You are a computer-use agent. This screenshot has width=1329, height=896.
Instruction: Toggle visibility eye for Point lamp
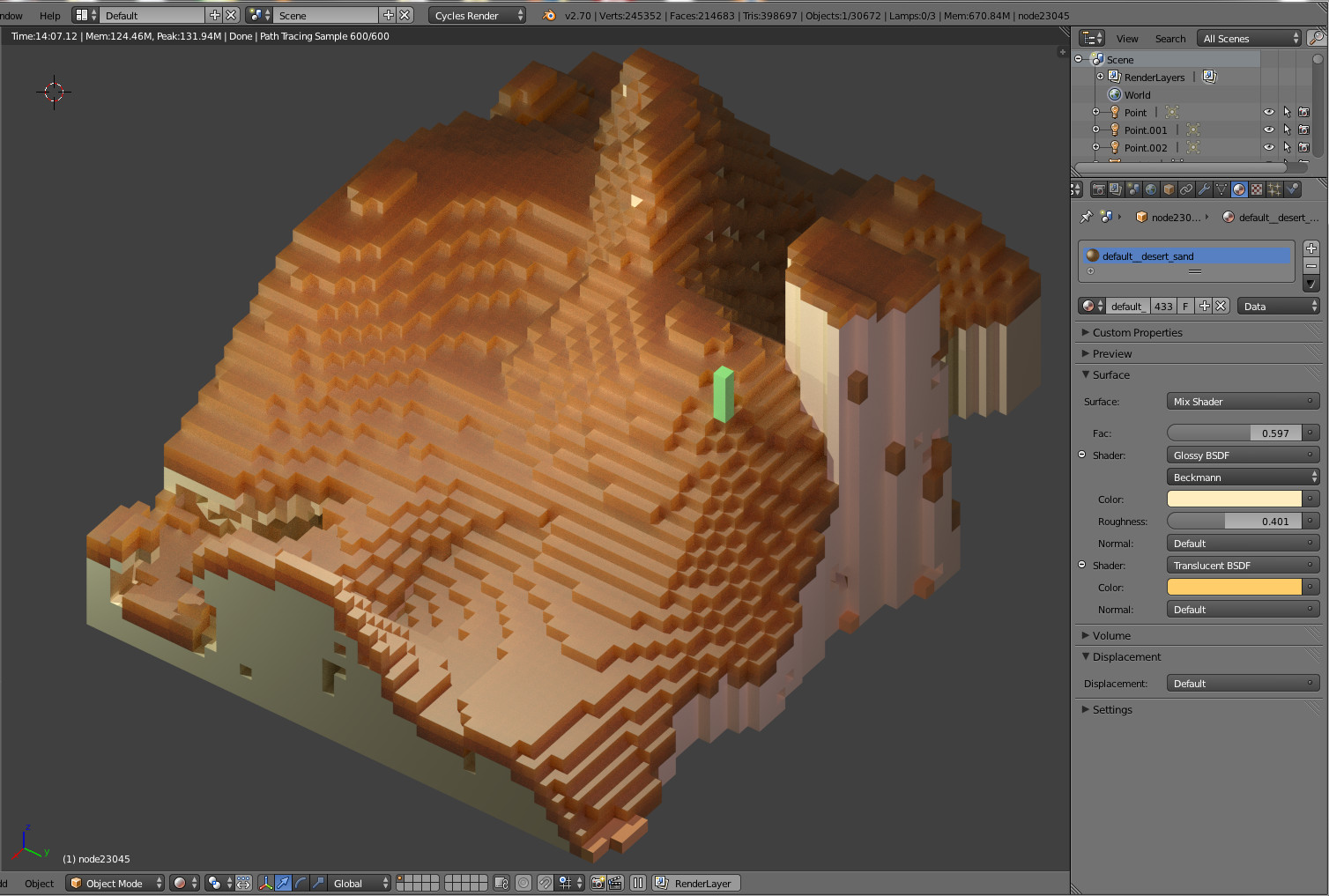pos(1269,113)
